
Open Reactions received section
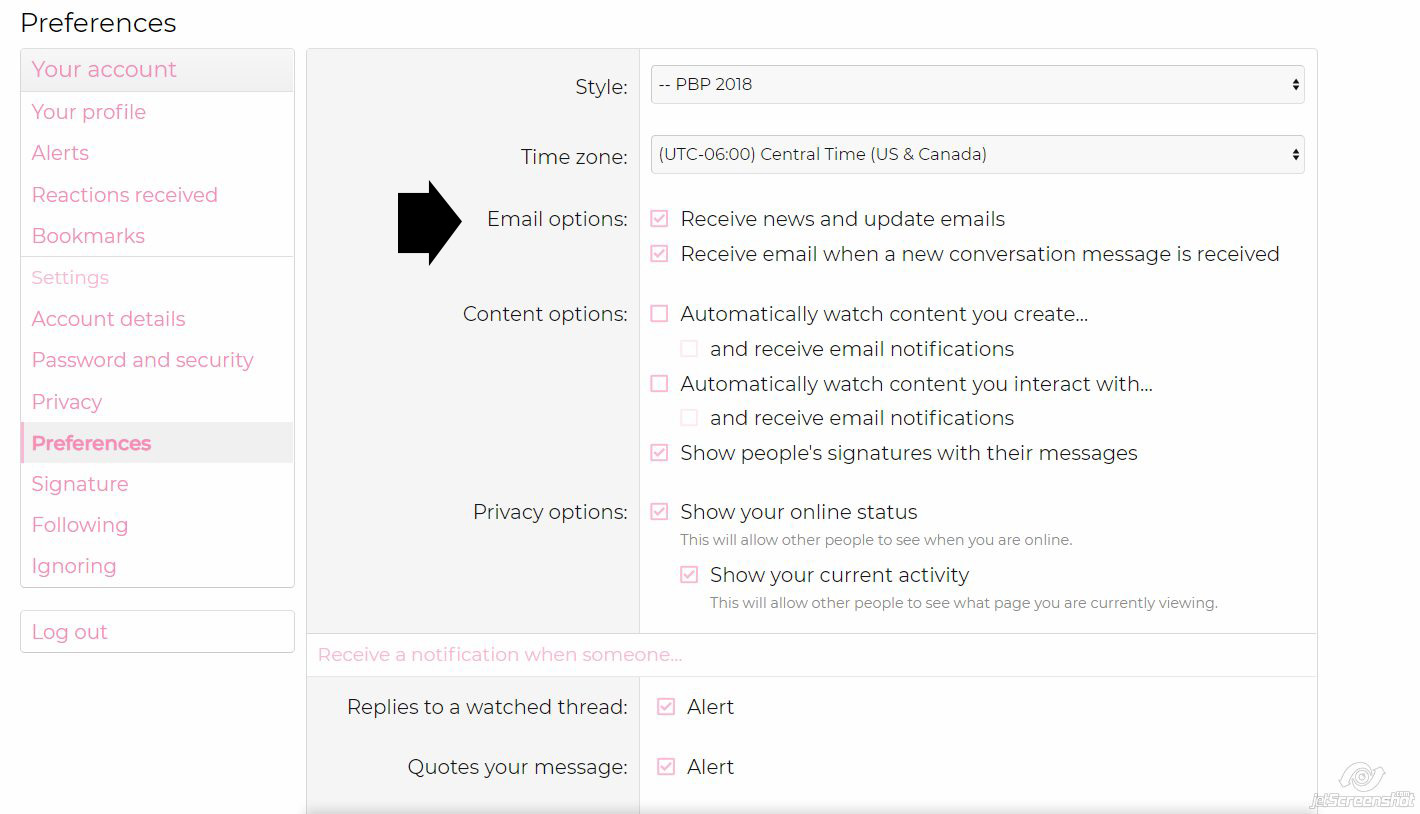pos(125,195)
